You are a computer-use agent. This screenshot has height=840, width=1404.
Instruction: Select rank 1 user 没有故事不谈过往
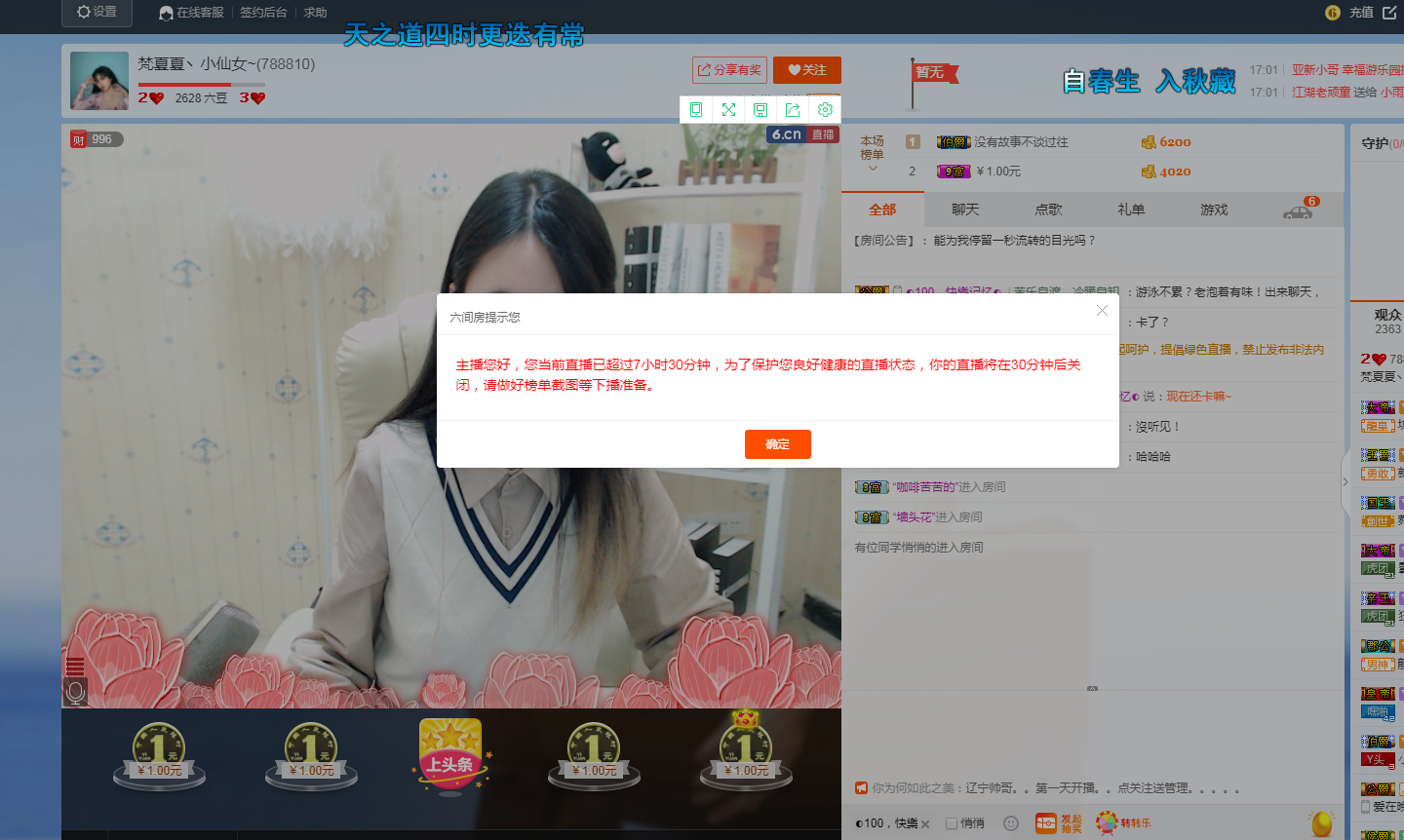click(x=1020, y=142)
